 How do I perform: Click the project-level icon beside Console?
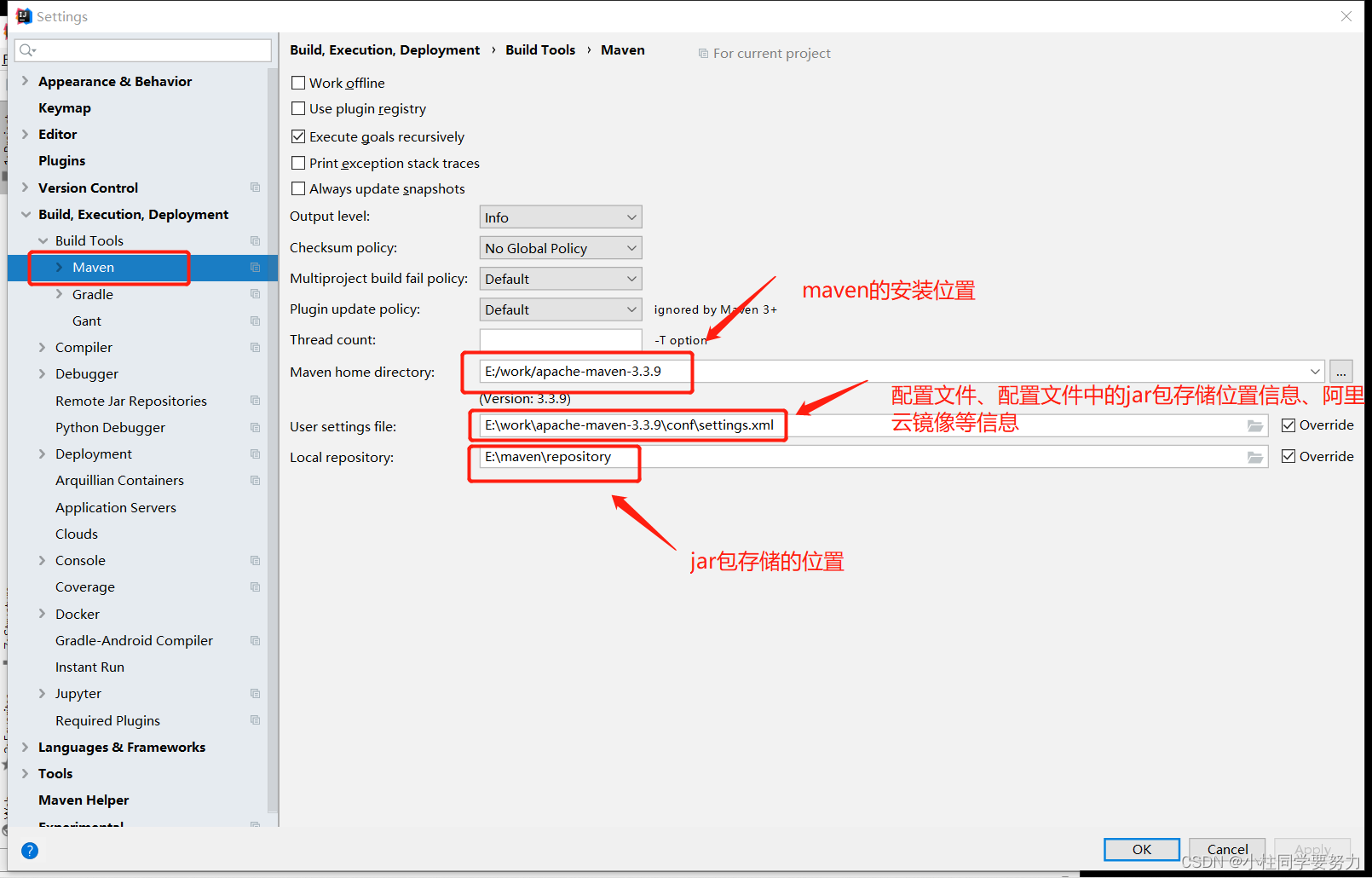click(255, 560)
